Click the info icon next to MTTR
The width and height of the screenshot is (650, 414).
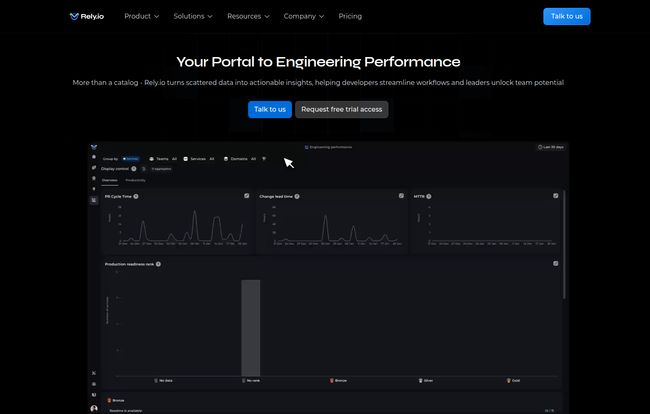coord(429,196)
